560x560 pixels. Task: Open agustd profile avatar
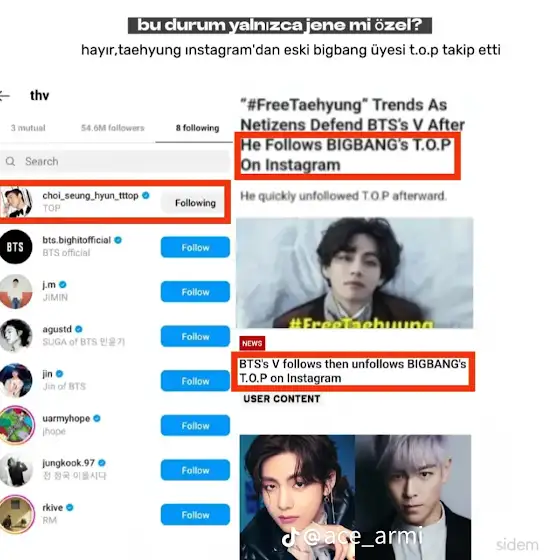tap(16, 336)
